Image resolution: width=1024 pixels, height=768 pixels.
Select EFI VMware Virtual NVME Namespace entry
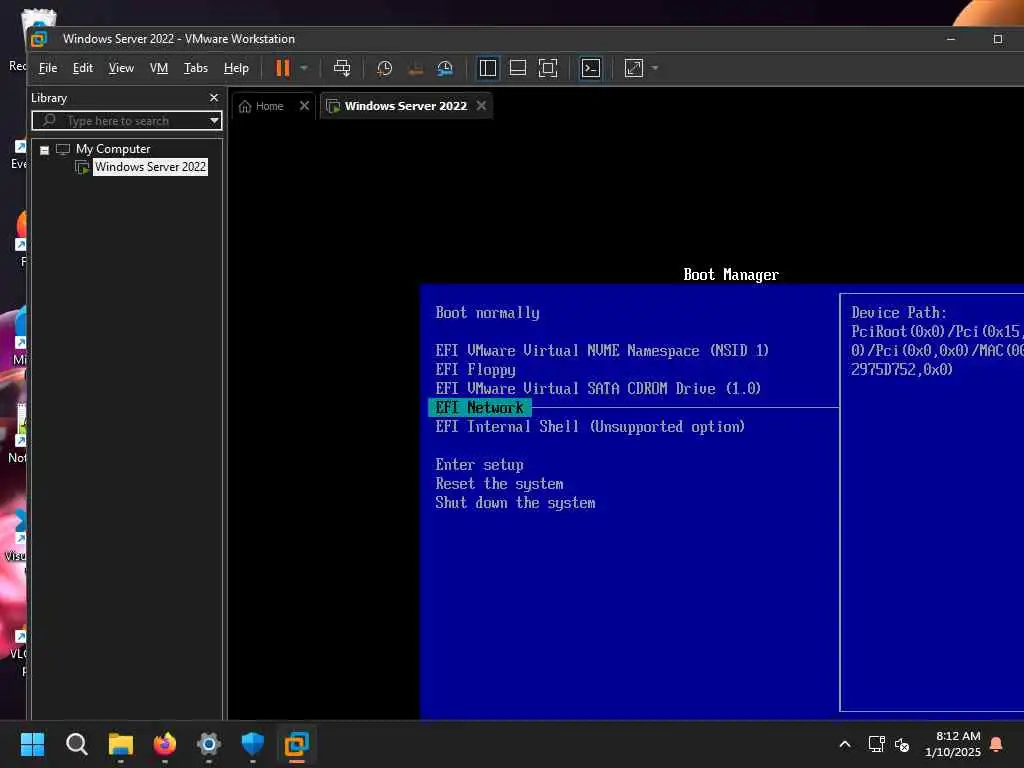click(602, 351)
